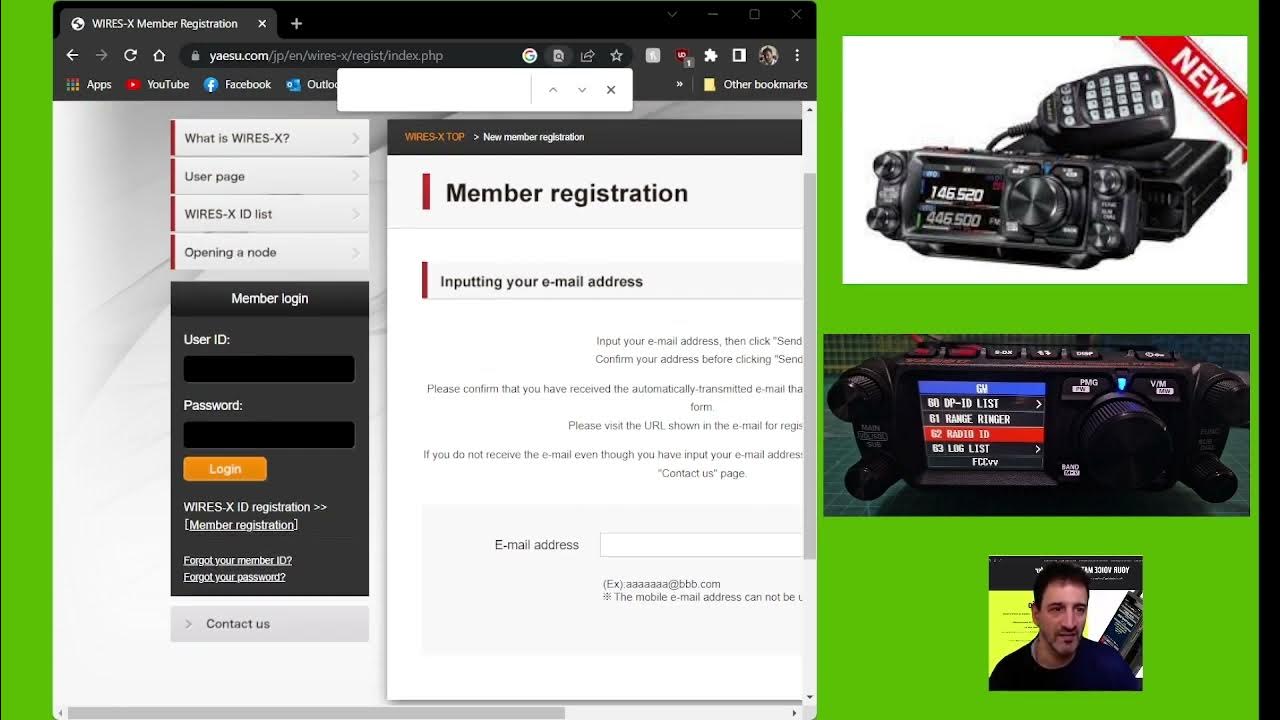Image resolution: width=1280 pixels, height=720 pixels.
Task: Open the Other bookmarks folder
Action: coord(756,85)
